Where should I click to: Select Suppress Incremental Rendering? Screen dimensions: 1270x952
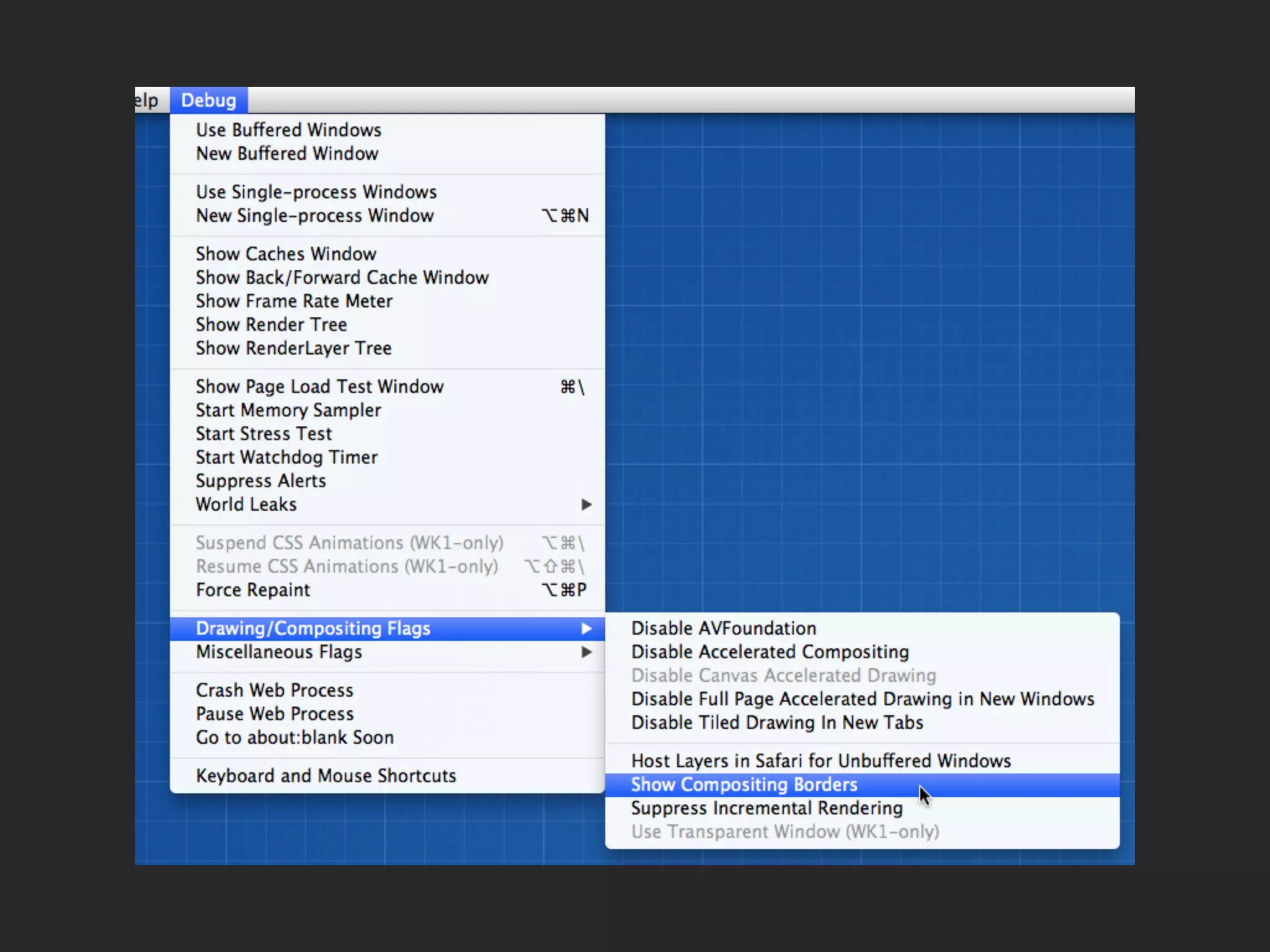766,808
